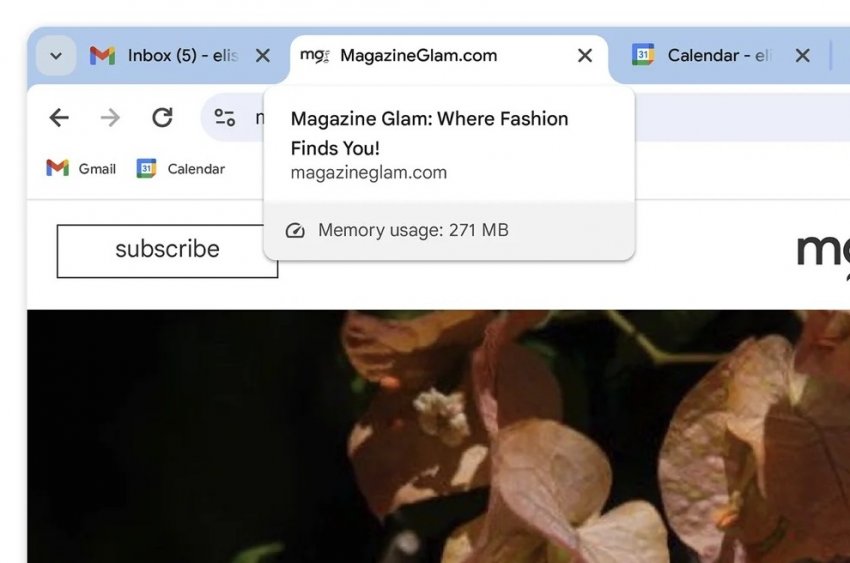Image resolution: width=850 pixels, height=563 pixels.
Task: Click the forward navigation arrow
Action: tap(110, 118)
